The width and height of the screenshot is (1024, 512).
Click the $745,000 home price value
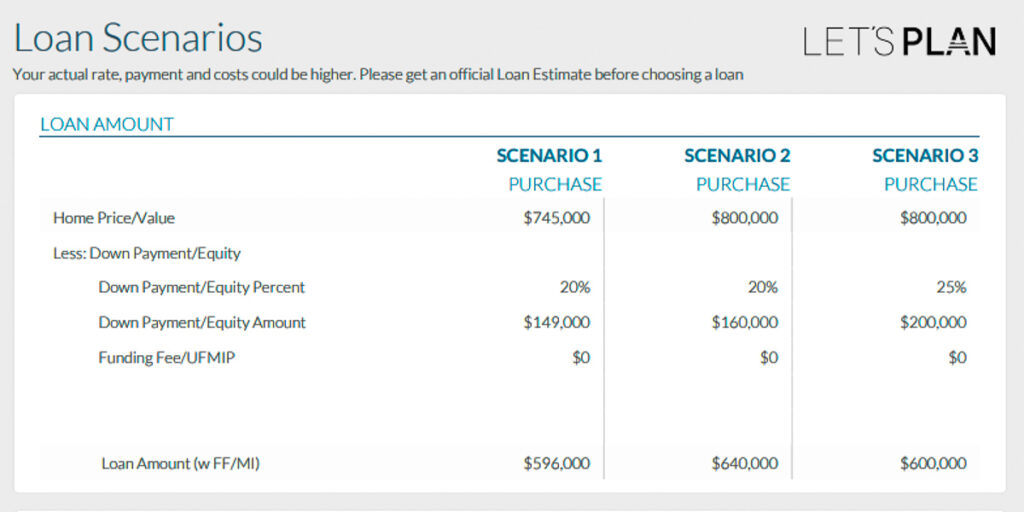click(557, 218)
